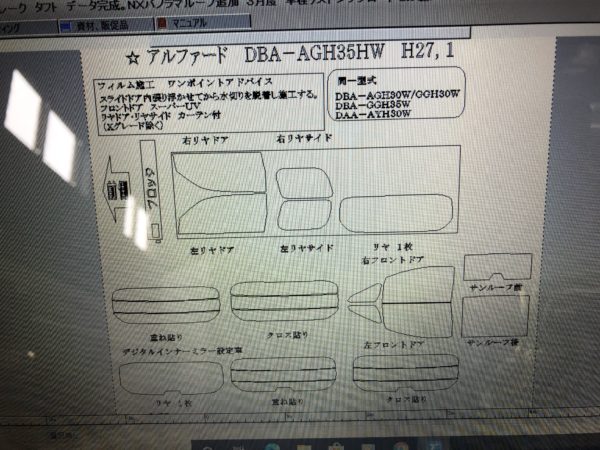This screenshot has width=600, height=450.
Task: Click the サンルーフ前 label
Action: click(x=496, y=287)
